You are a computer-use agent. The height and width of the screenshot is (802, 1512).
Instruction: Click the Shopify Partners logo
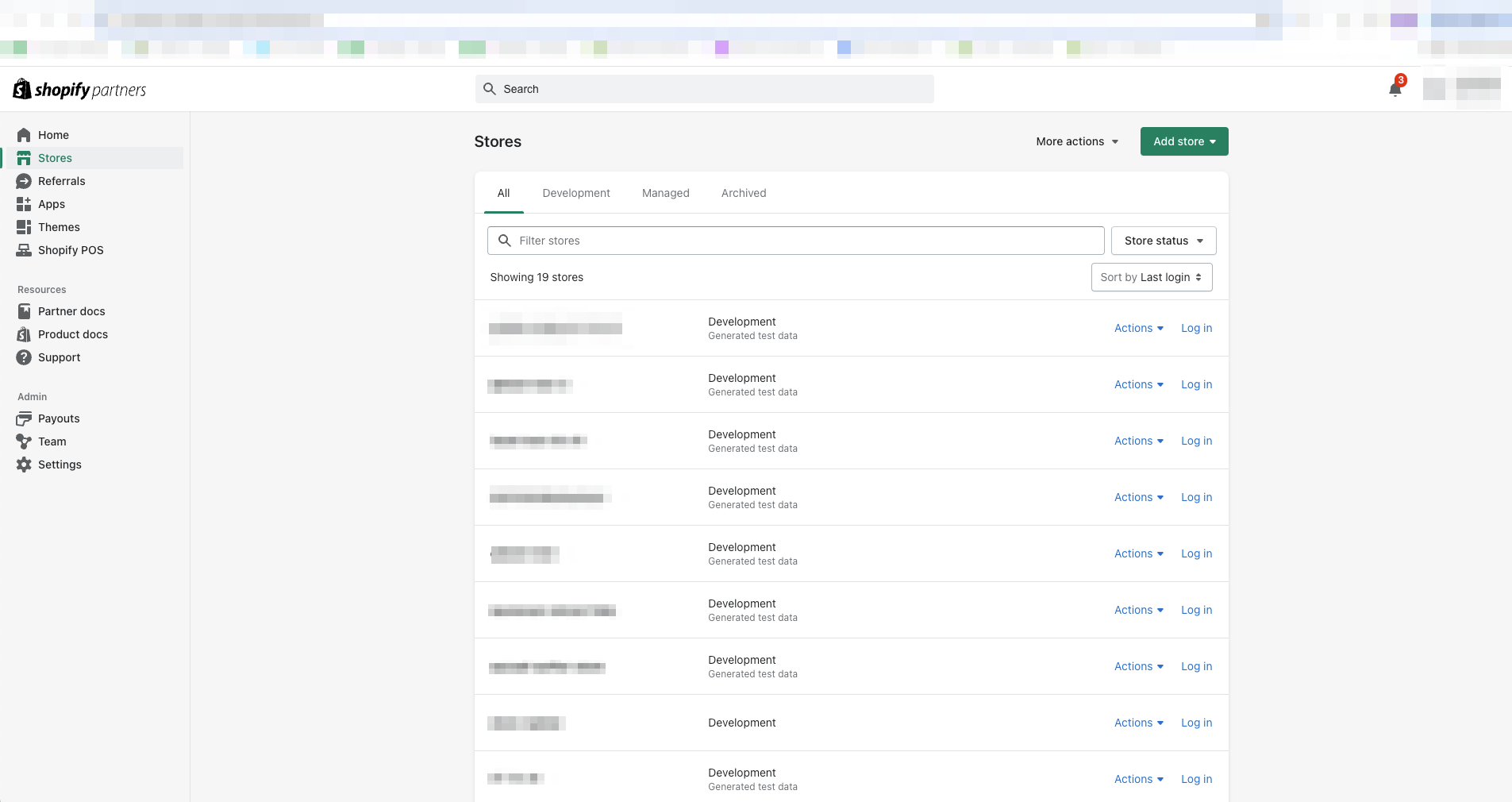click(x=79, y=89)
